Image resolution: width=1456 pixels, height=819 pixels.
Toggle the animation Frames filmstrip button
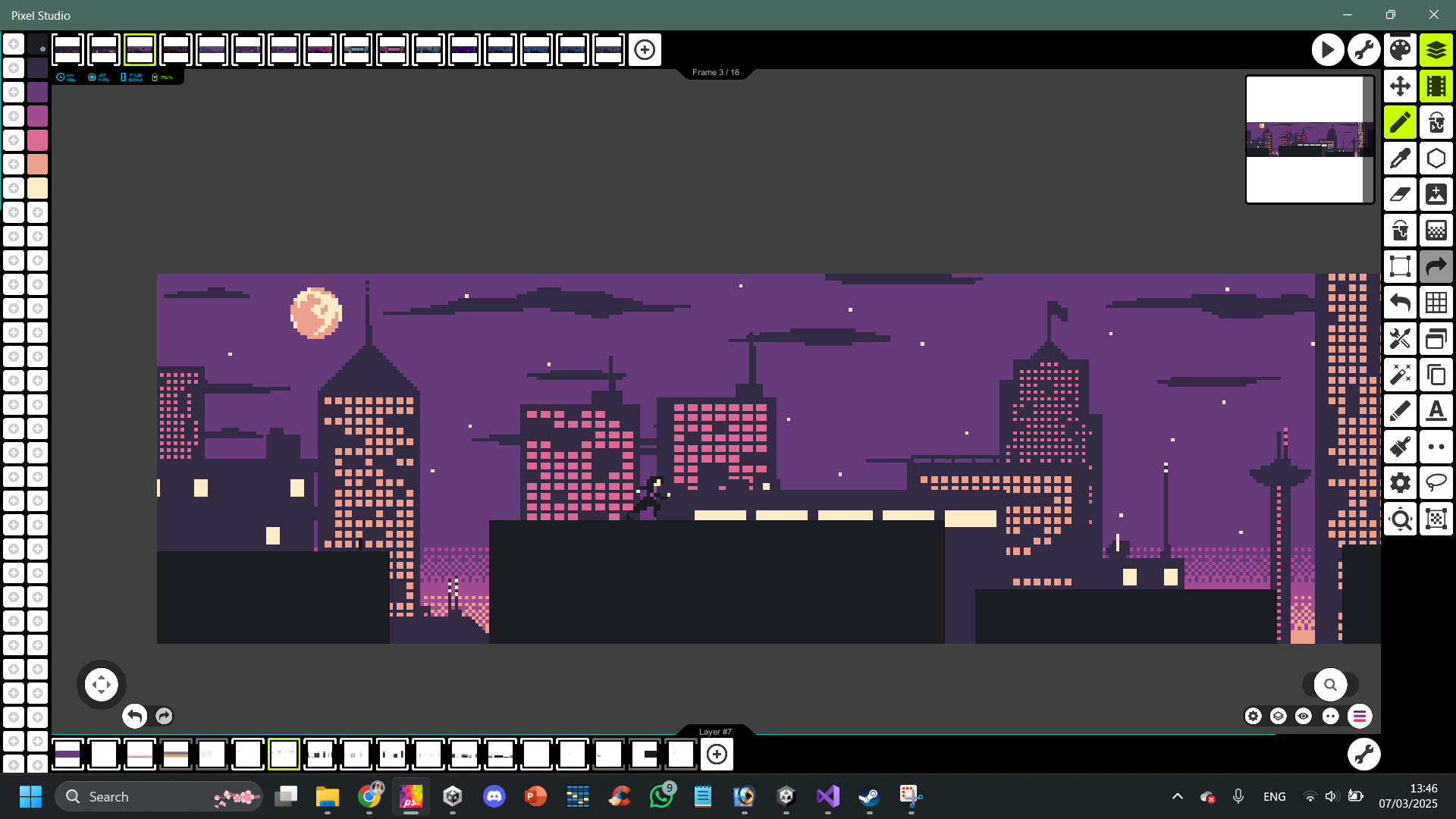pos(1436,86)
